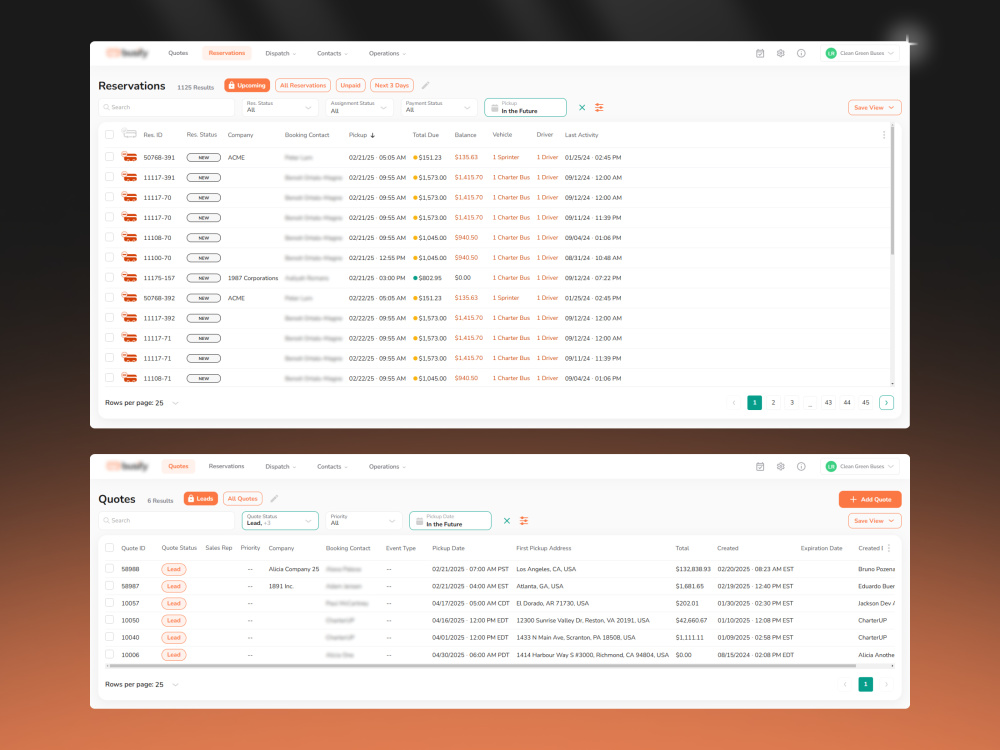Open the Quote Status filter dropdown
The height and width of the screenshot is (750, 1000).
point(279,521)
